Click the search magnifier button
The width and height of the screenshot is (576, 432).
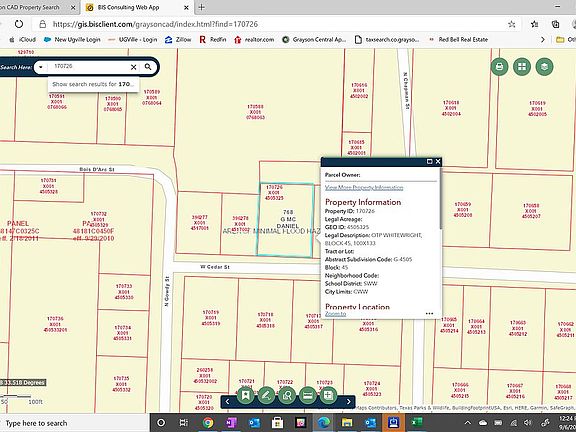(x=148, y=67)
